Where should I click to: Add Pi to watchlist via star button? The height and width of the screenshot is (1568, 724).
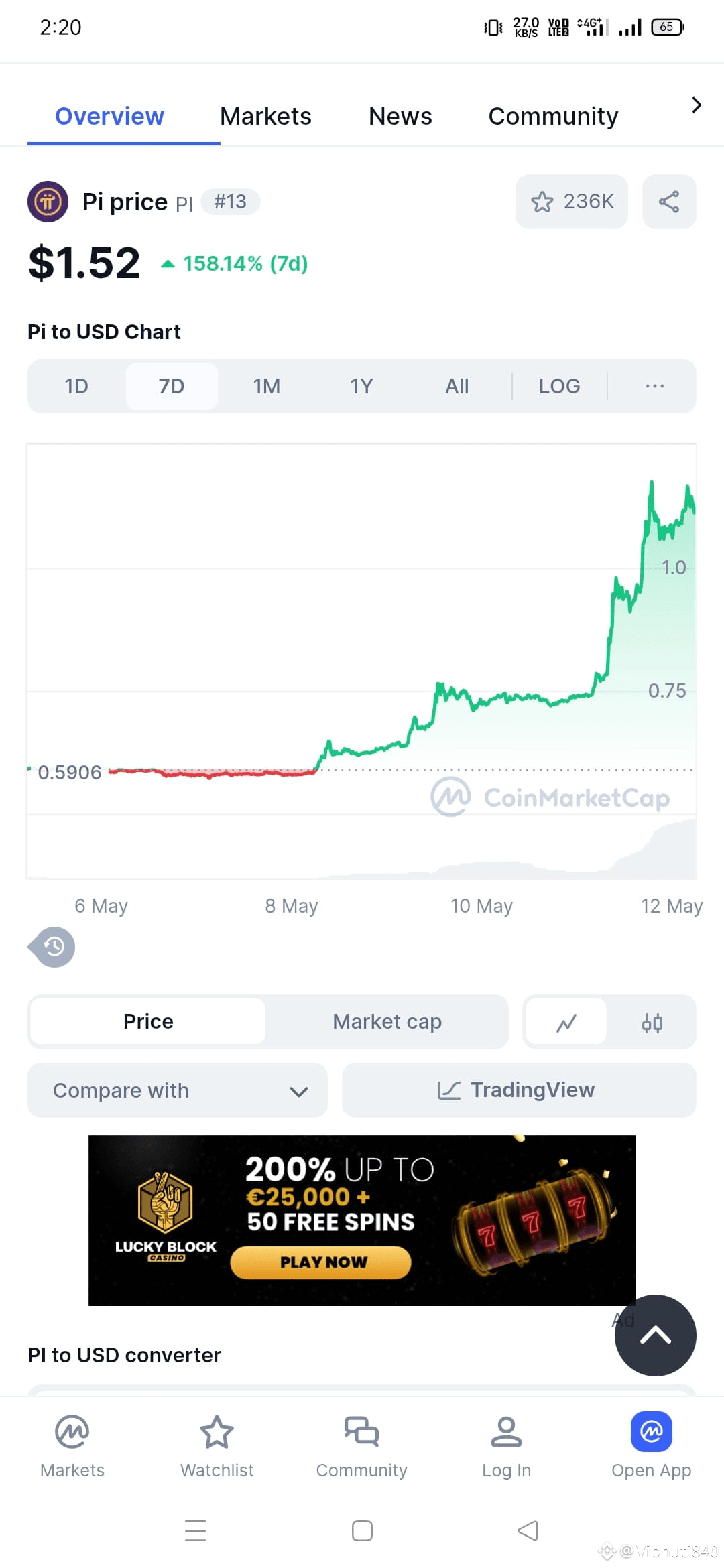tap(571, 202)
